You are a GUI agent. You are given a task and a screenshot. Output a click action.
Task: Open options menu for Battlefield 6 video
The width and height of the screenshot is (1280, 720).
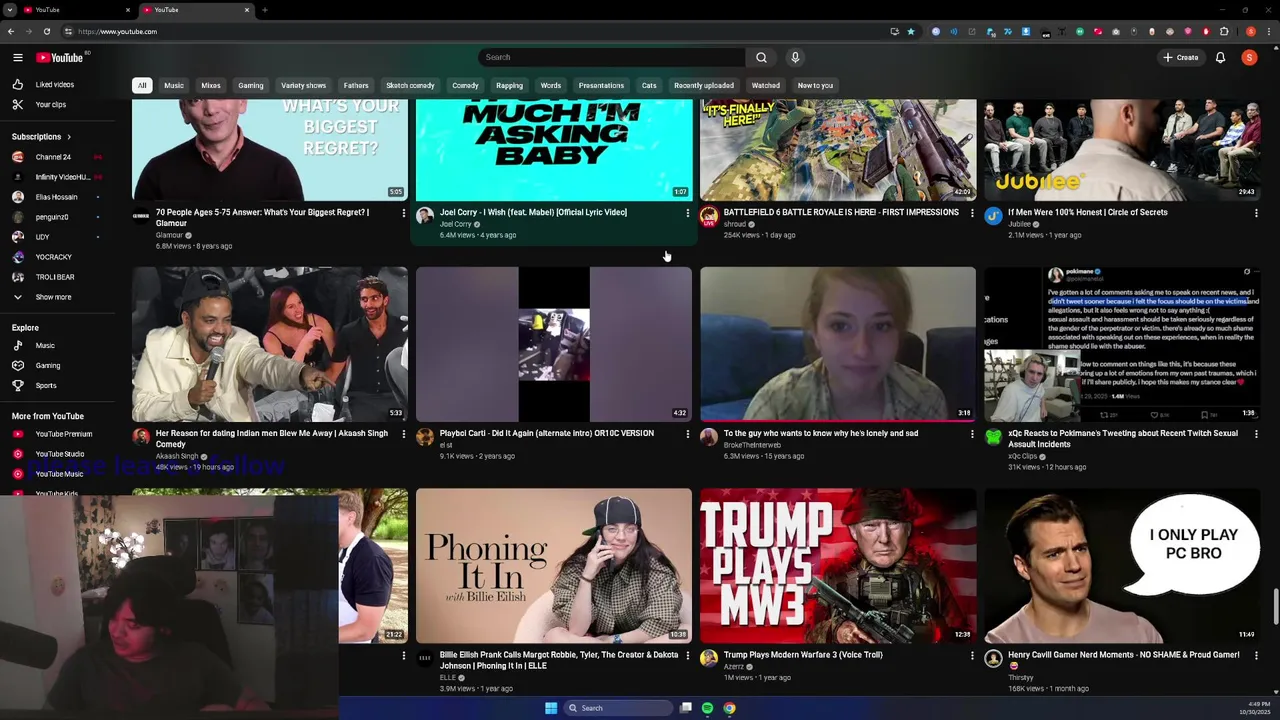[x=972, y=213]
